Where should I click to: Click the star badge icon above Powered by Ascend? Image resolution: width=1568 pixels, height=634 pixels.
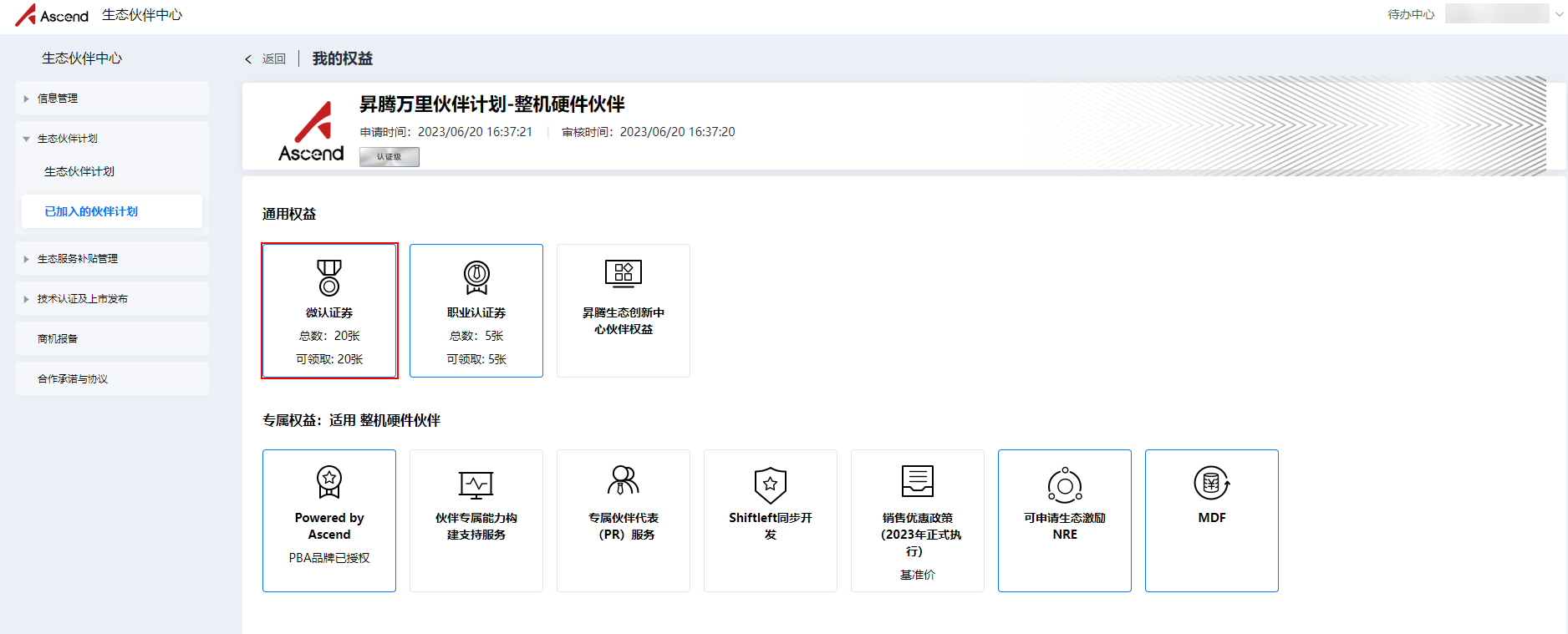tap(329, 482)
